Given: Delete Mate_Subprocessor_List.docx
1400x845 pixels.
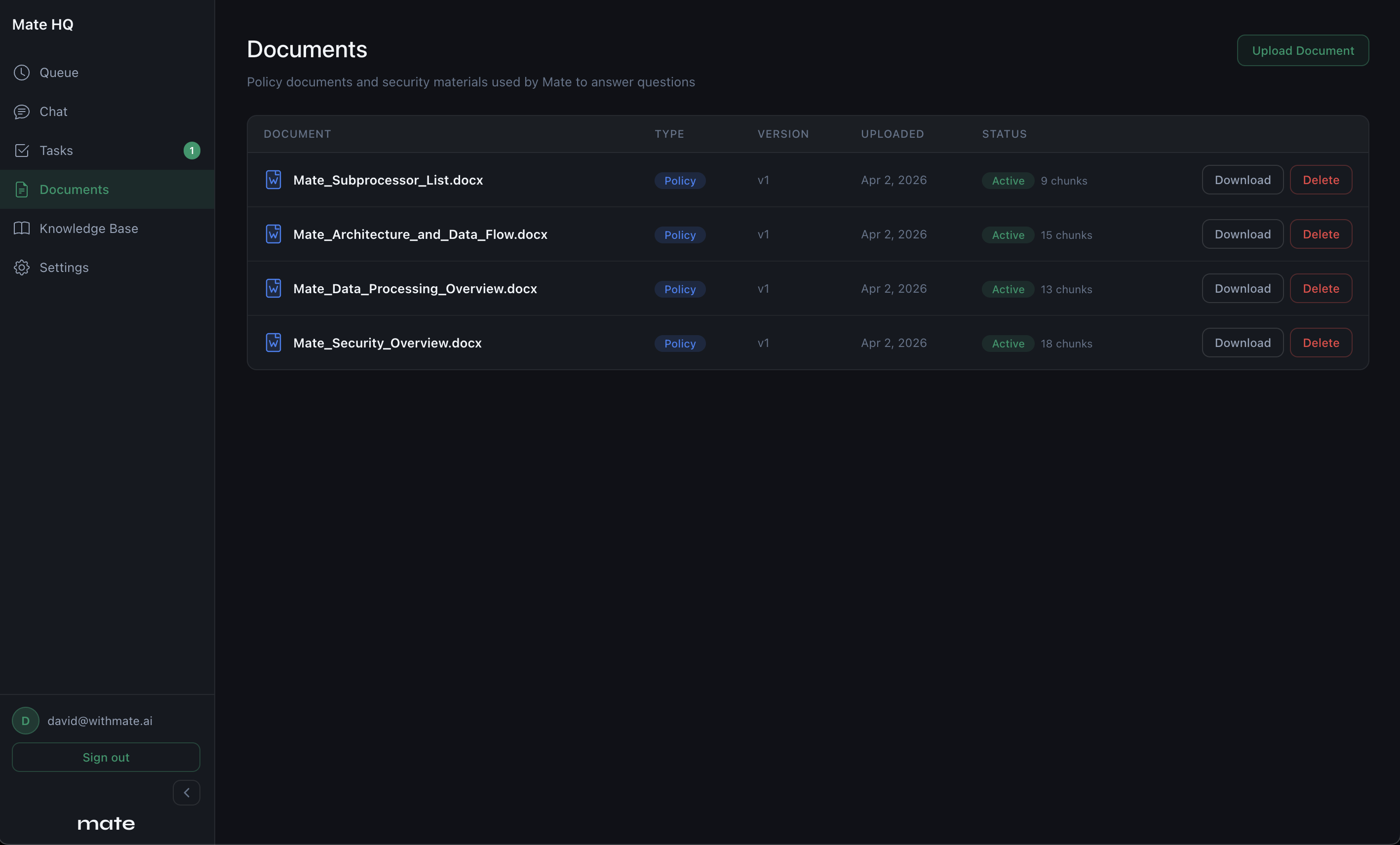Looking at the screenshot, I should tap(1321, 180).
